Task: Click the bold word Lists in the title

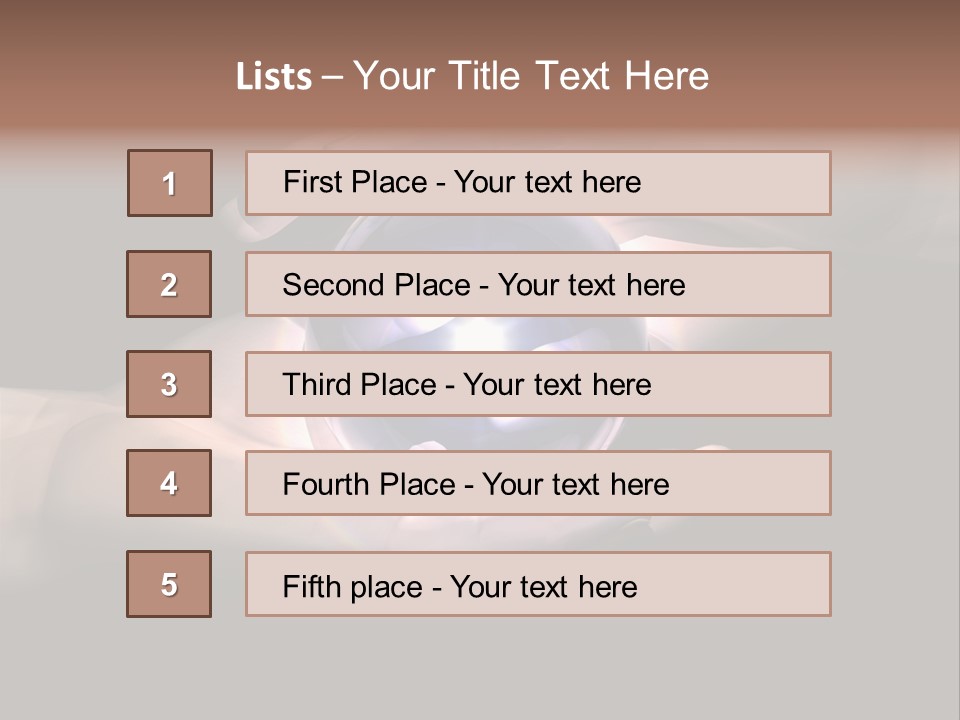Action: [274, 77]
